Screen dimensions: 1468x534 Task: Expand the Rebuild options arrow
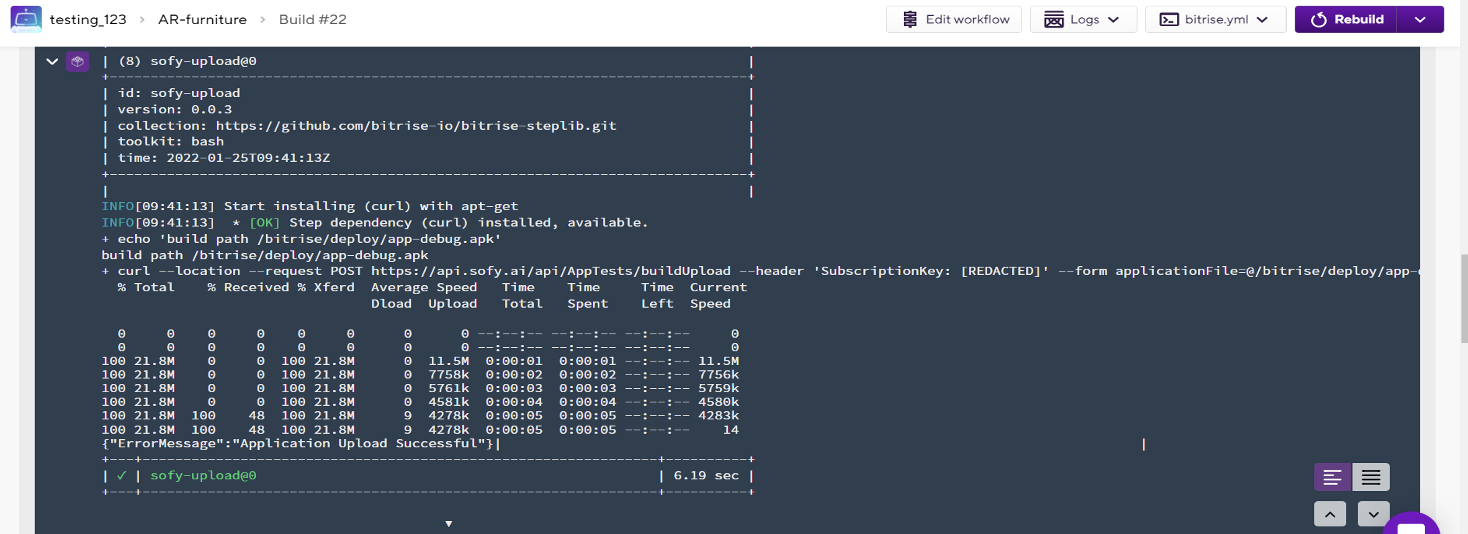[1421, 19]
